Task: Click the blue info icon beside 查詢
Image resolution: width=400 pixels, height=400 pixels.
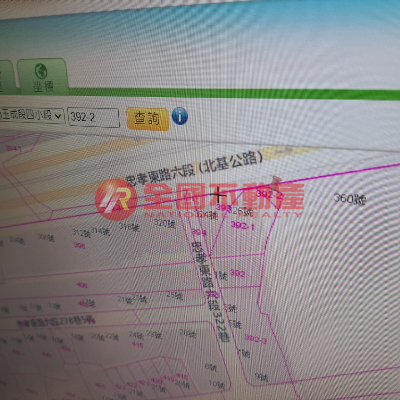Action: tap(180, 116)
